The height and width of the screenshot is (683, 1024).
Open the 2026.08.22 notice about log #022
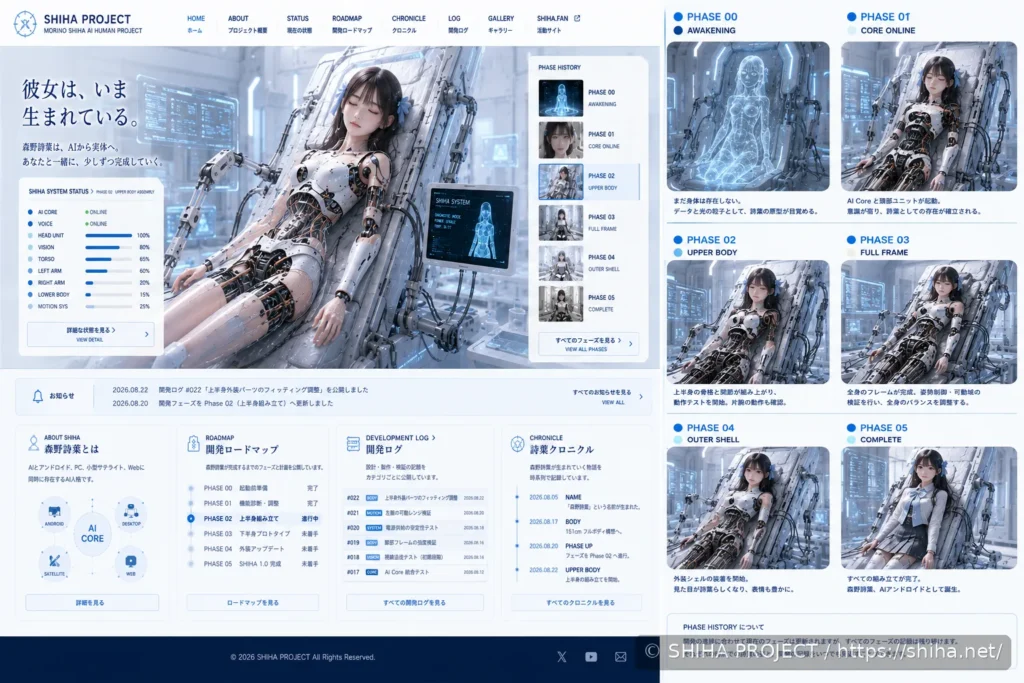240,390
